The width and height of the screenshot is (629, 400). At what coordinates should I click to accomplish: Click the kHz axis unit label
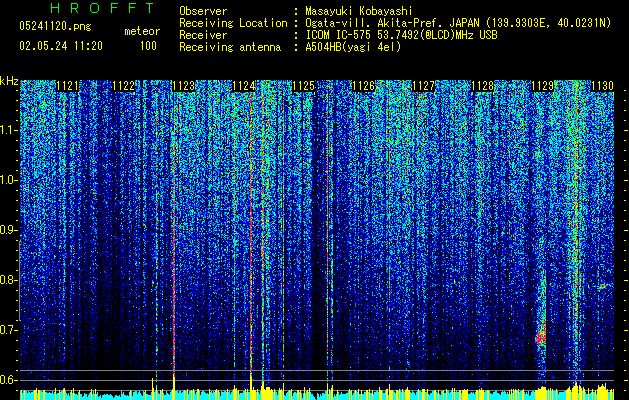9,81
